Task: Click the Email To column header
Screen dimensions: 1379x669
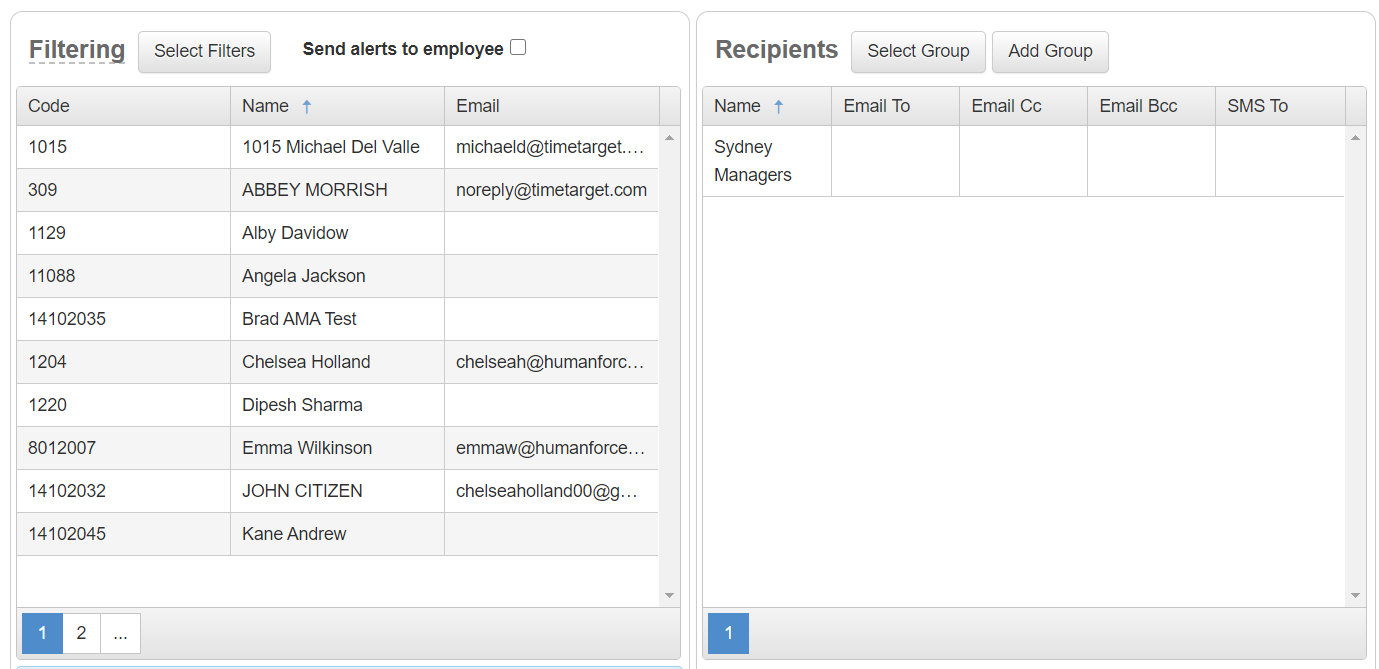Action: click(895, 106)
